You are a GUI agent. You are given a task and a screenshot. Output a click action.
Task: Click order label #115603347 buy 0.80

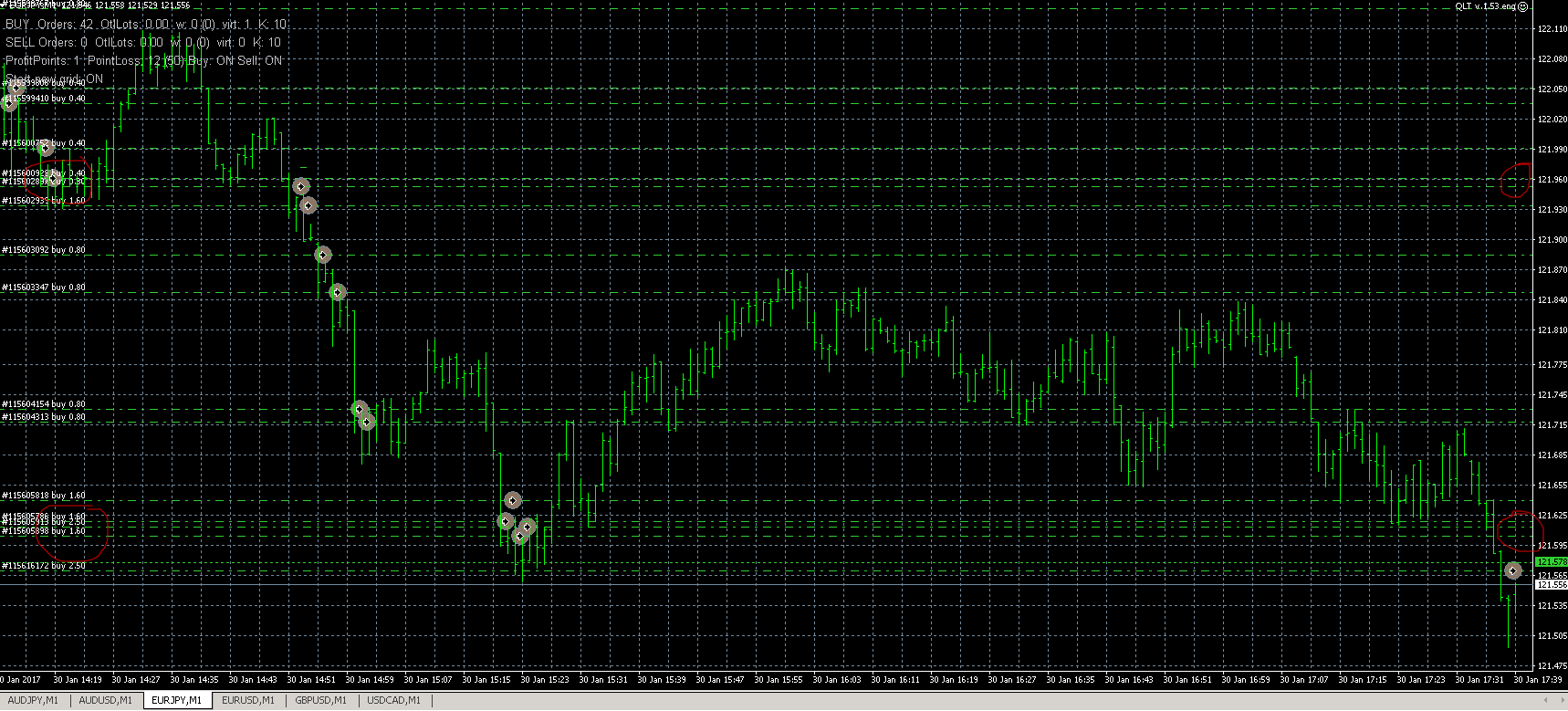coord(44,288)
